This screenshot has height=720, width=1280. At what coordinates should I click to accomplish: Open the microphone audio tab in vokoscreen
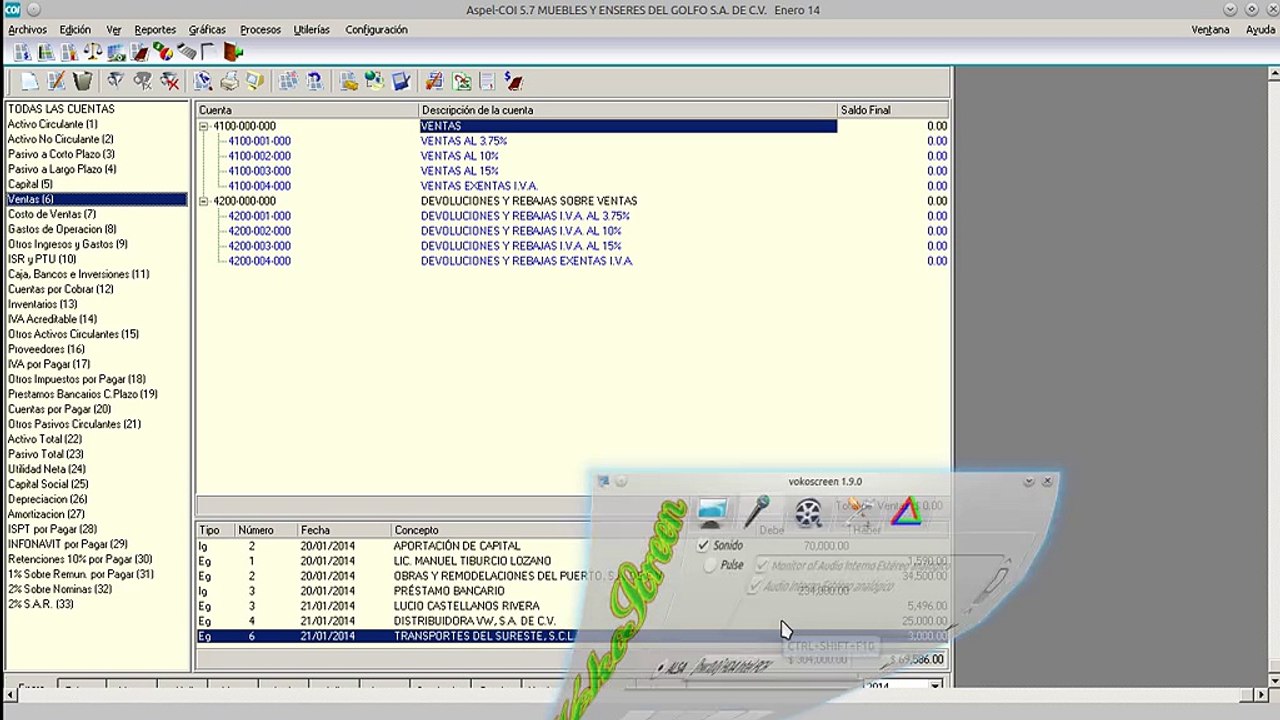point(759,512)
